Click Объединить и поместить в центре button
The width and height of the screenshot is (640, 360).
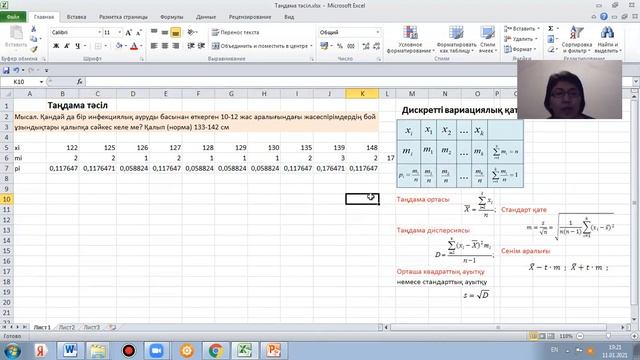260,46
